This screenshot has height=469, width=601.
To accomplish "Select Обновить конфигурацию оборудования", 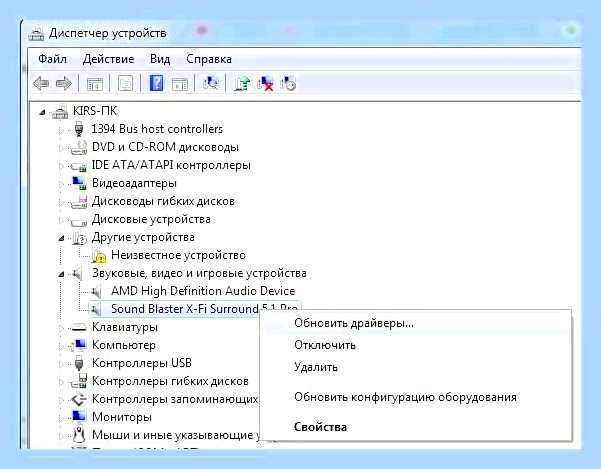I will click(416, 397).
